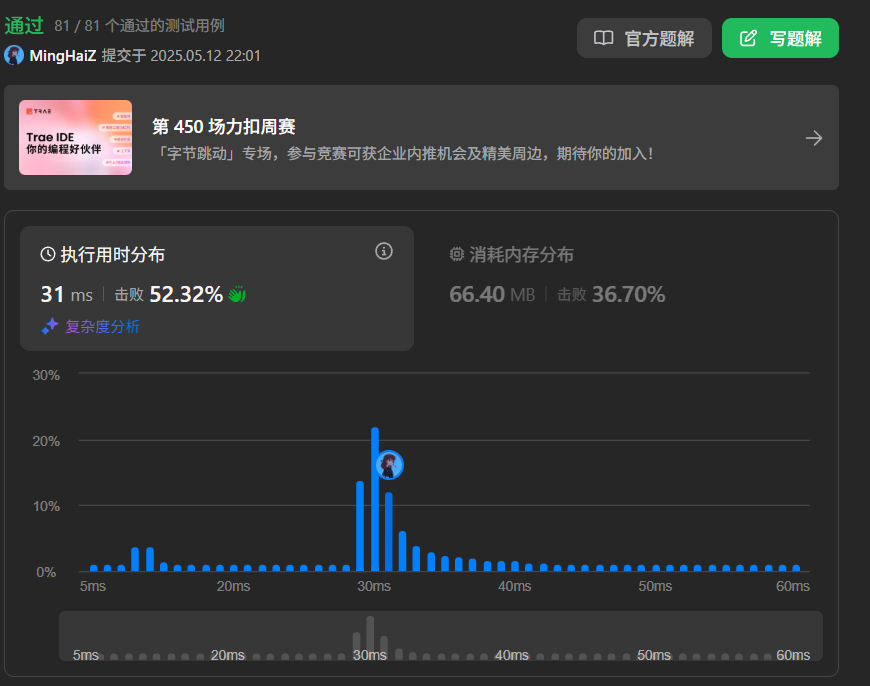
Task: Select the 执行用时分布 runtime card
Action: [x=217, y=288]
